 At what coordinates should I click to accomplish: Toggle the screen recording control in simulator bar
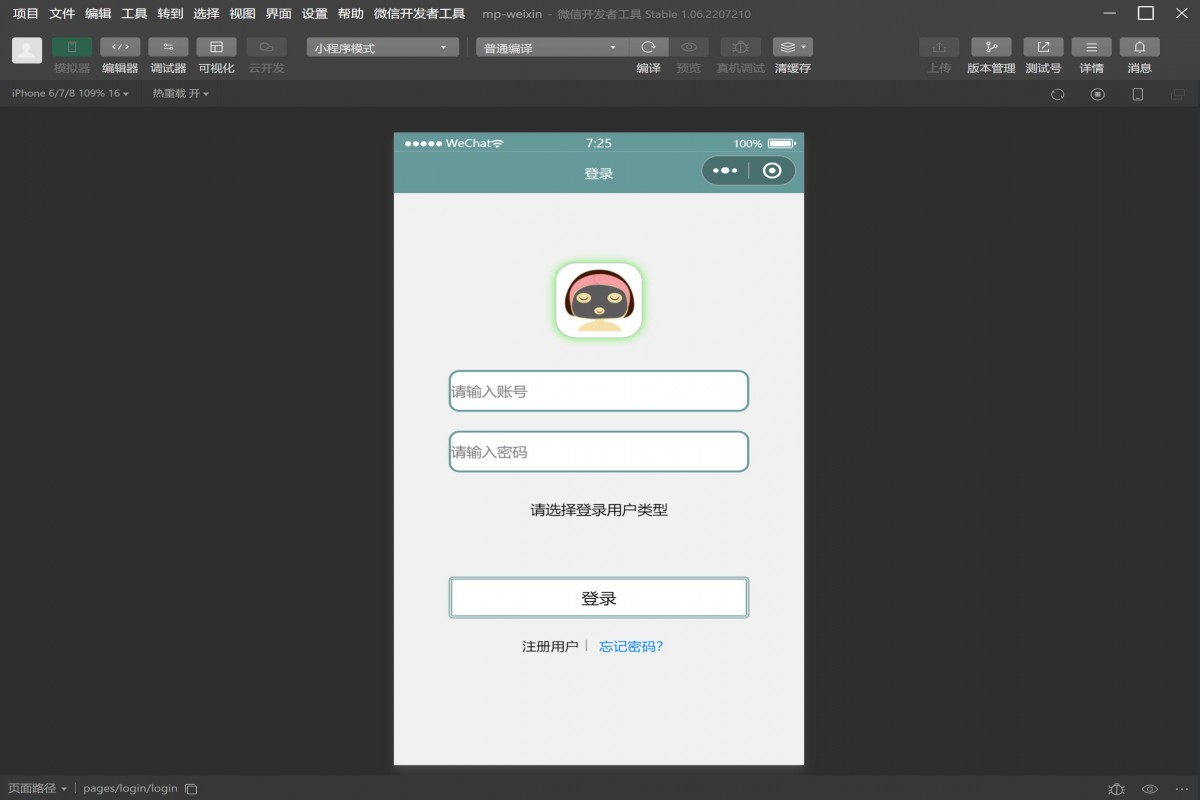(1097, 93)
